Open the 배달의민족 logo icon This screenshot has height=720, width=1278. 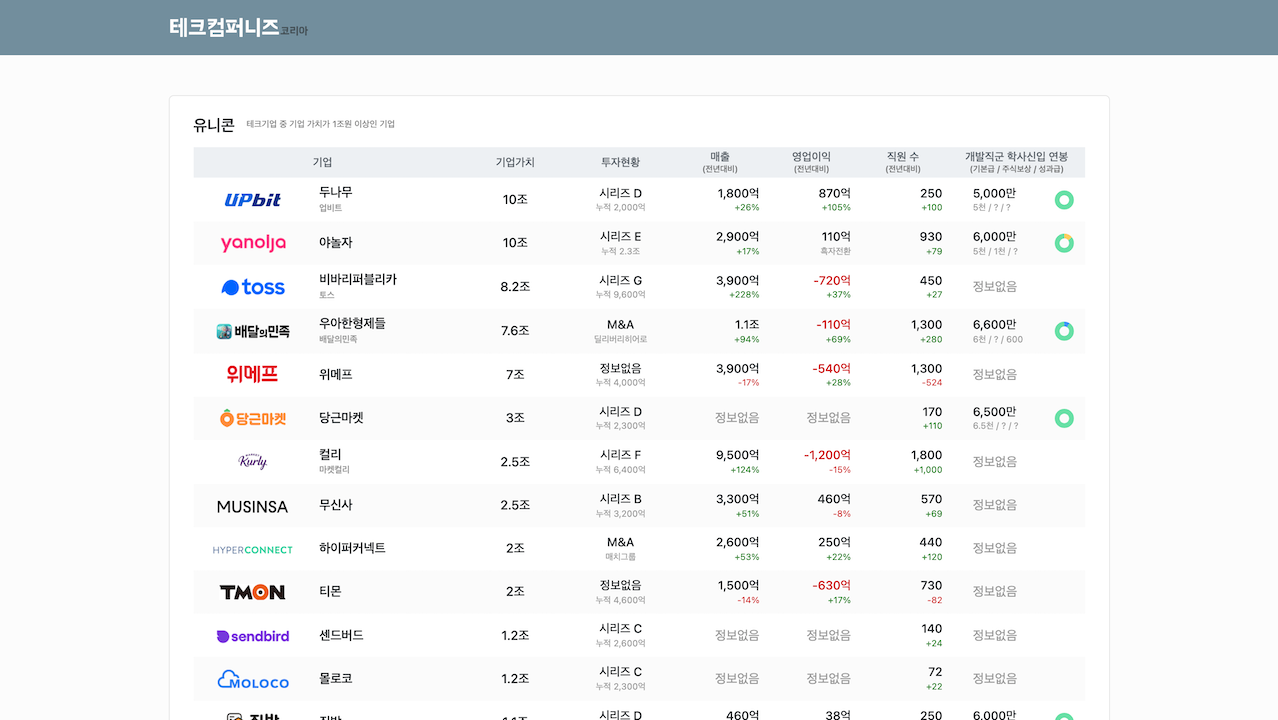[251, 330]
